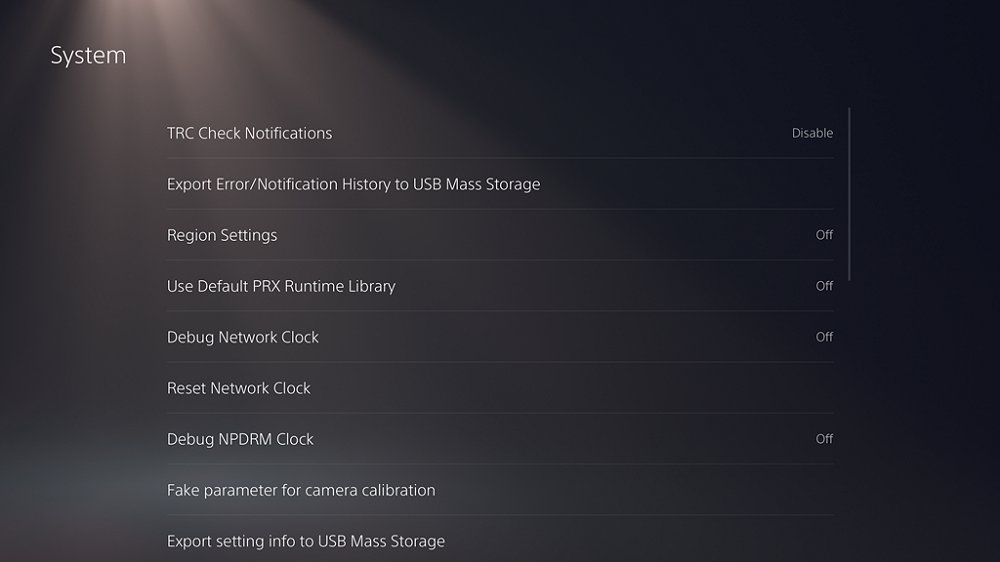The width and height of the screenshot is (1000, 562).
Task: Open the TRC Check Notifications setting
Action: [249, 133]
